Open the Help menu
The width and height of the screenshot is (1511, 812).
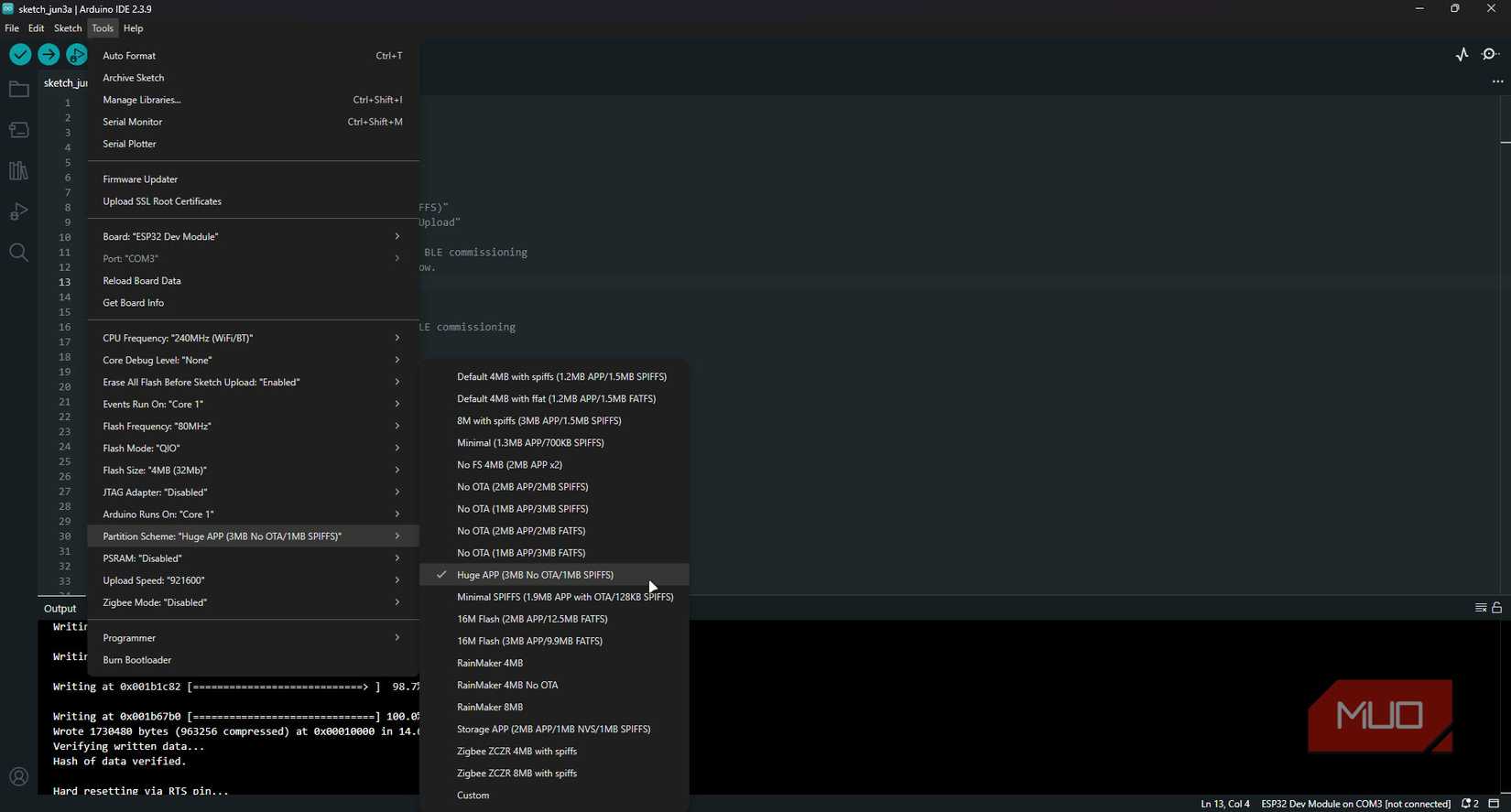[134, 28]
